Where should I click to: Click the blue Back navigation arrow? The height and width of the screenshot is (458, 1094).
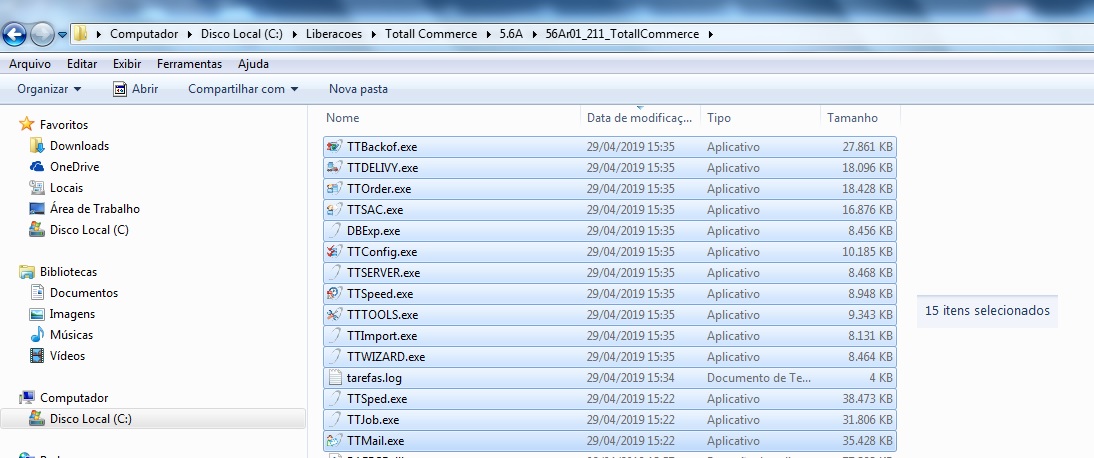click(x=14, y=34)
